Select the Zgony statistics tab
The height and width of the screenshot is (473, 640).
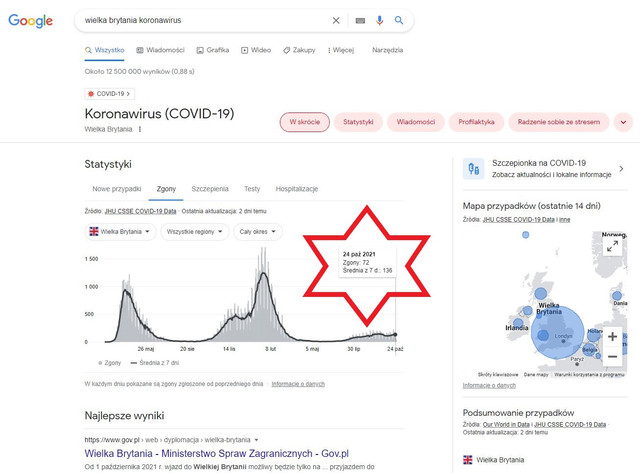166,189
